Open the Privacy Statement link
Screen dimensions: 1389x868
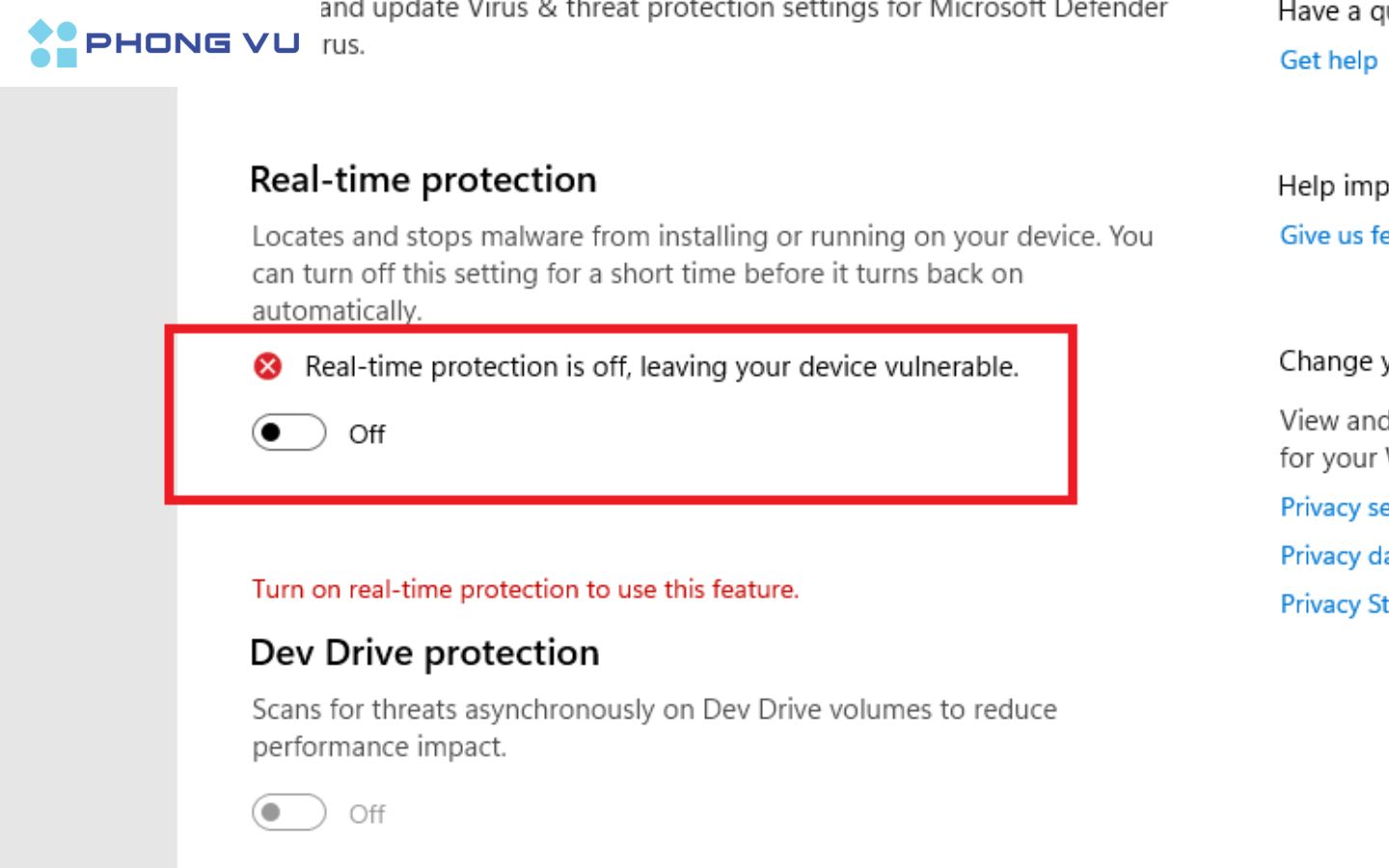point(1333,604)
